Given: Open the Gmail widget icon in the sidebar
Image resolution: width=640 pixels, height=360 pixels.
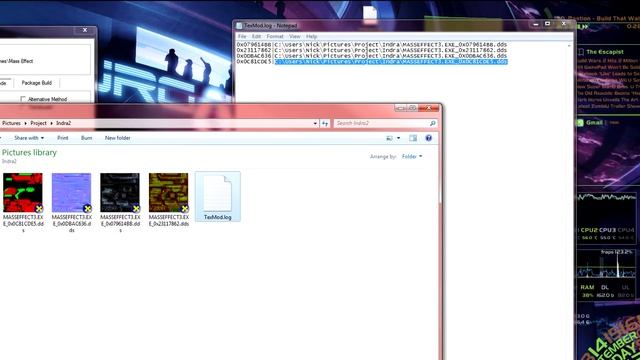Looking at the screenshot, I should [x=580, y=122].
